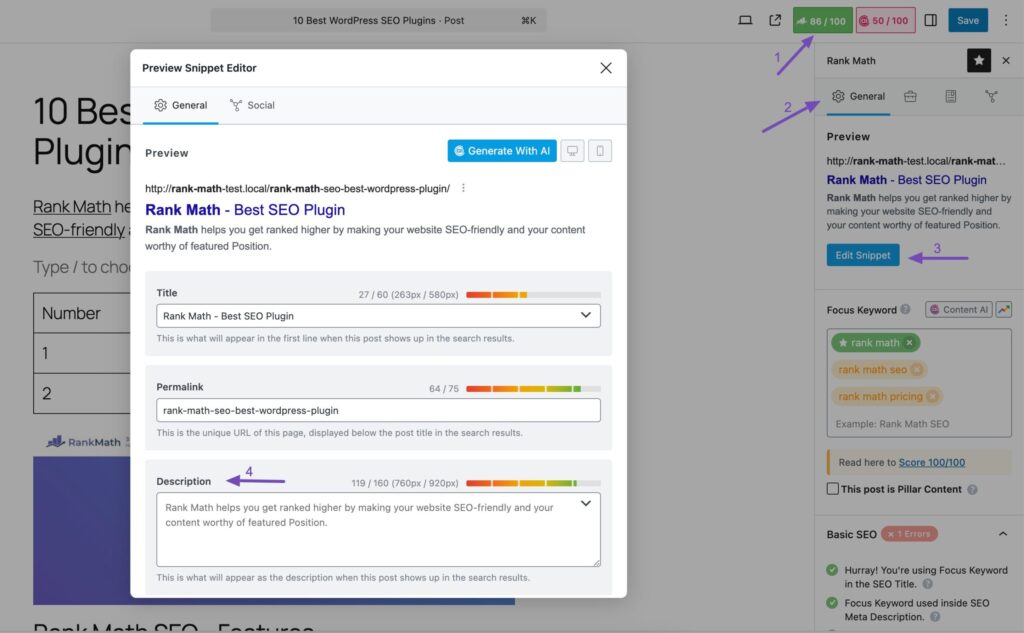Screen dimensions: 1024x633
Task: Open the three-dot menu beside preview URL
Action: pos(463,188)
